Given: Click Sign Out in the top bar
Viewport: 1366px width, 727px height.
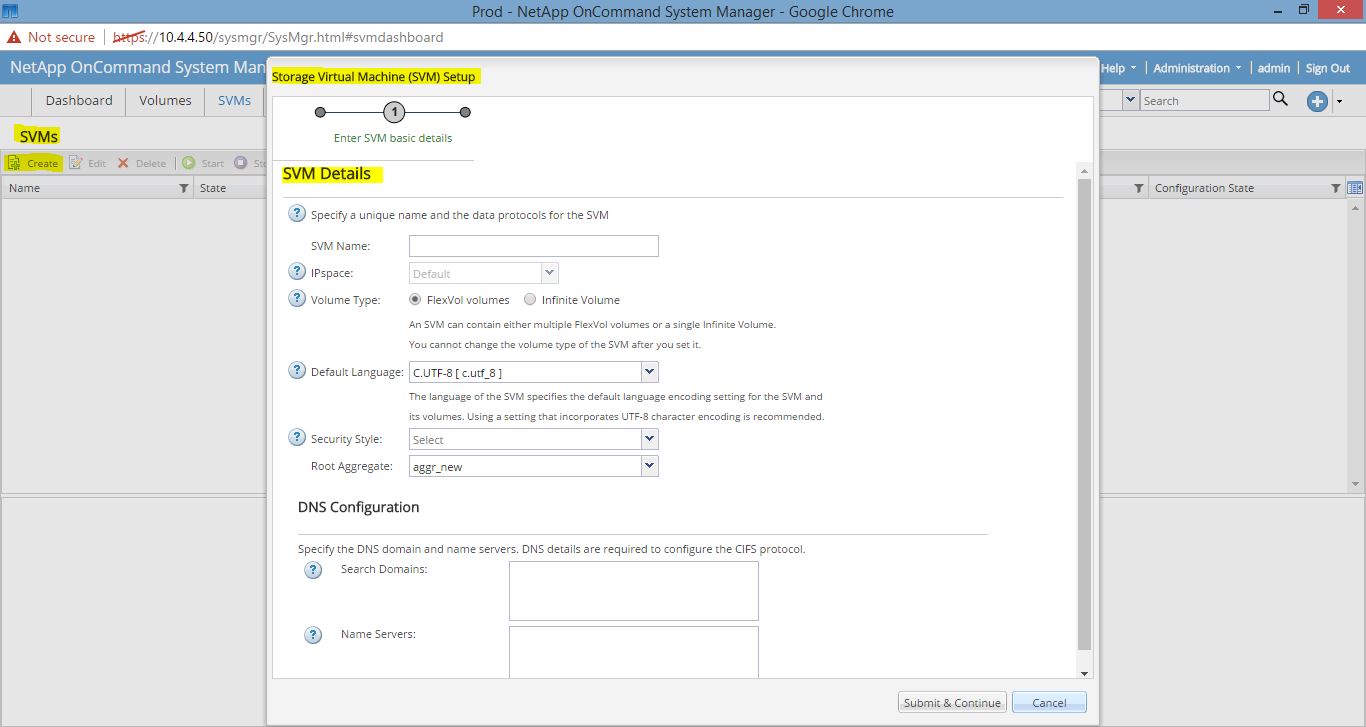Looking at the screenshot, I should click(x=1328, y=68).
